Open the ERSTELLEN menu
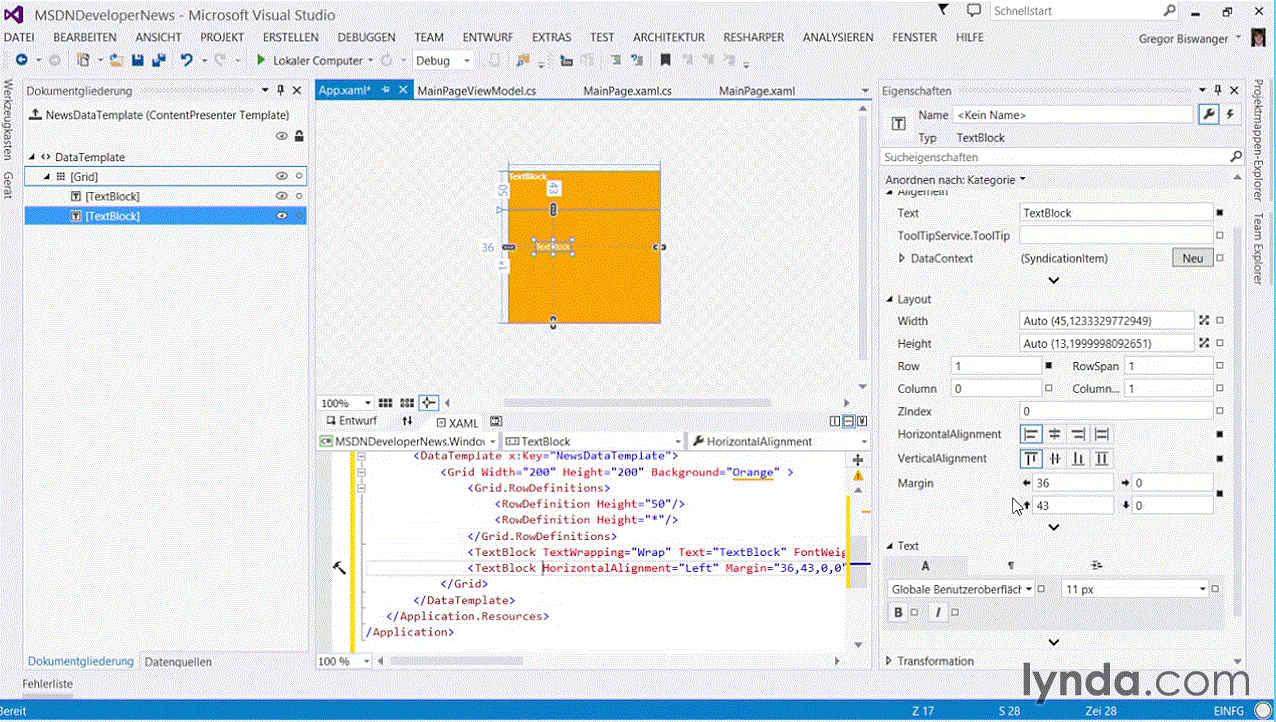This screenshot has width=1276, height=722. 290,37
